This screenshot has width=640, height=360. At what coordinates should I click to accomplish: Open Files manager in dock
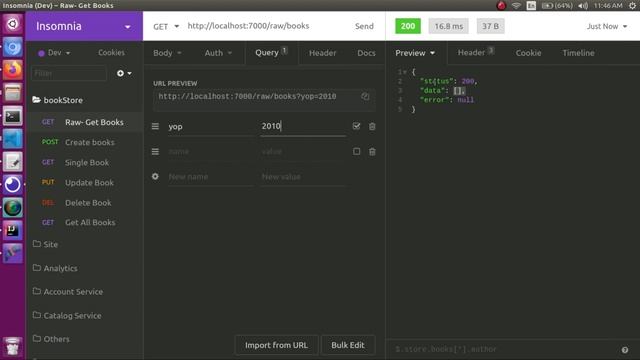click(x=13, y=93)
